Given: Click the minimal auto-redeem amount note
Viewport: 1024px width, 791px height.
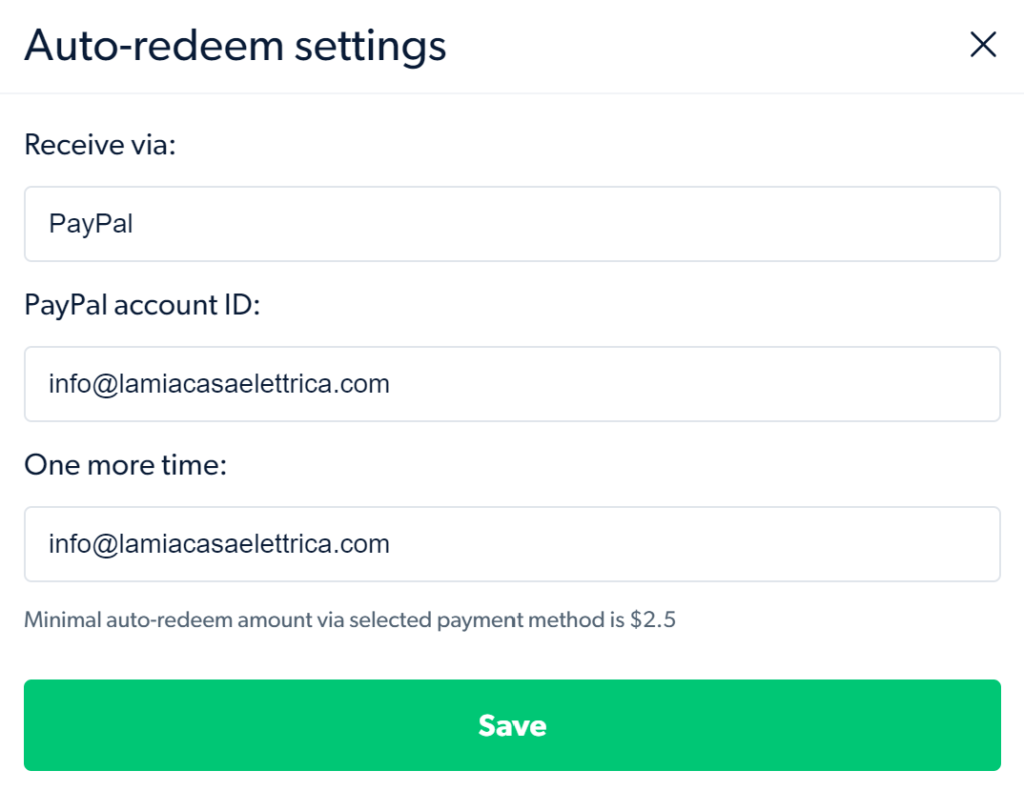Looking at the screenshot, I should [350, 620].
